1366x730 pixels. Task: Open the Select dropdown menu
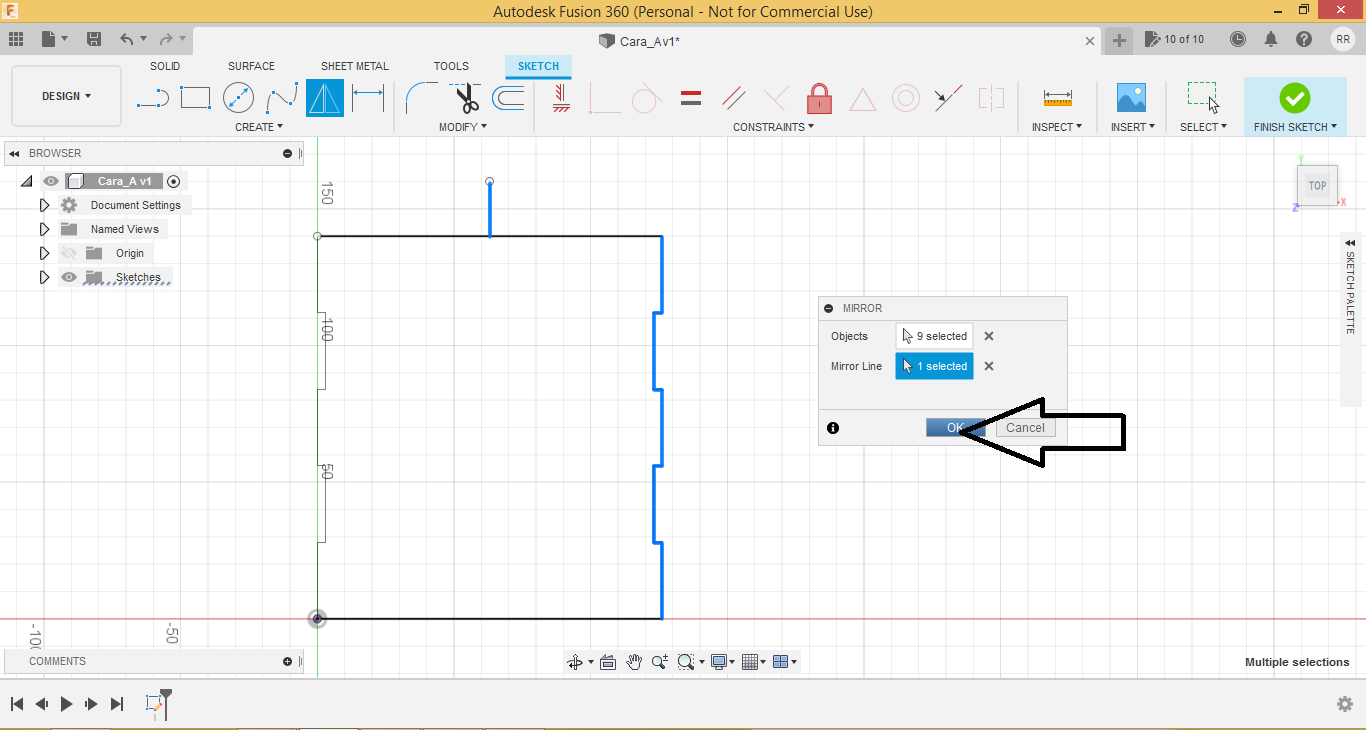(x=1203, y=127)
